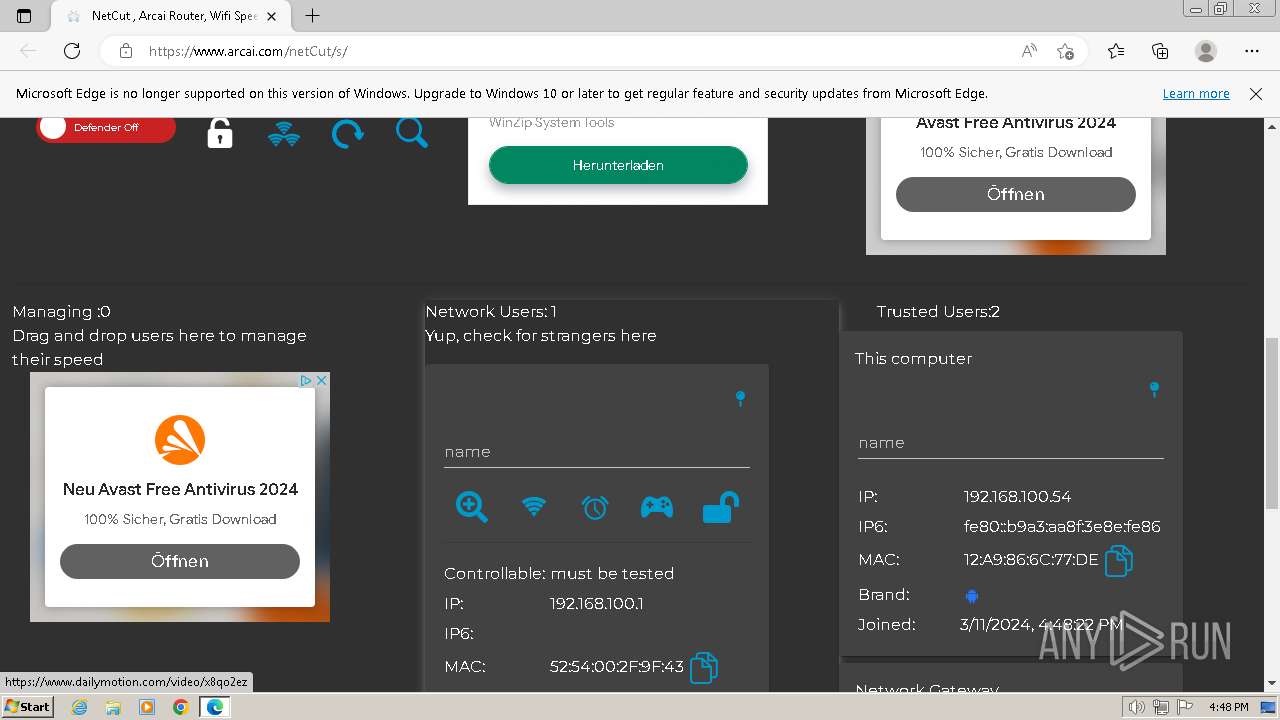Click the volume speaker tray icon
1280x720 pixels.
tap(1136, 707)
